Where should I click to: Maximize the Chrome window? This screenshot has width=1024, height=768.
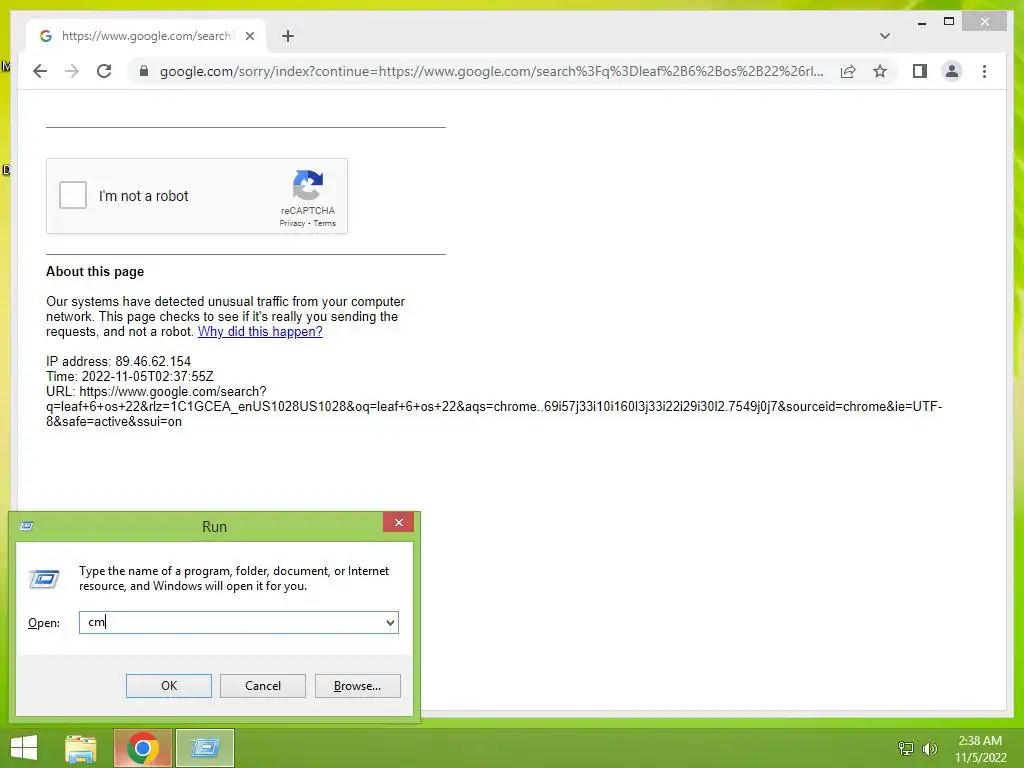[949, 22]
